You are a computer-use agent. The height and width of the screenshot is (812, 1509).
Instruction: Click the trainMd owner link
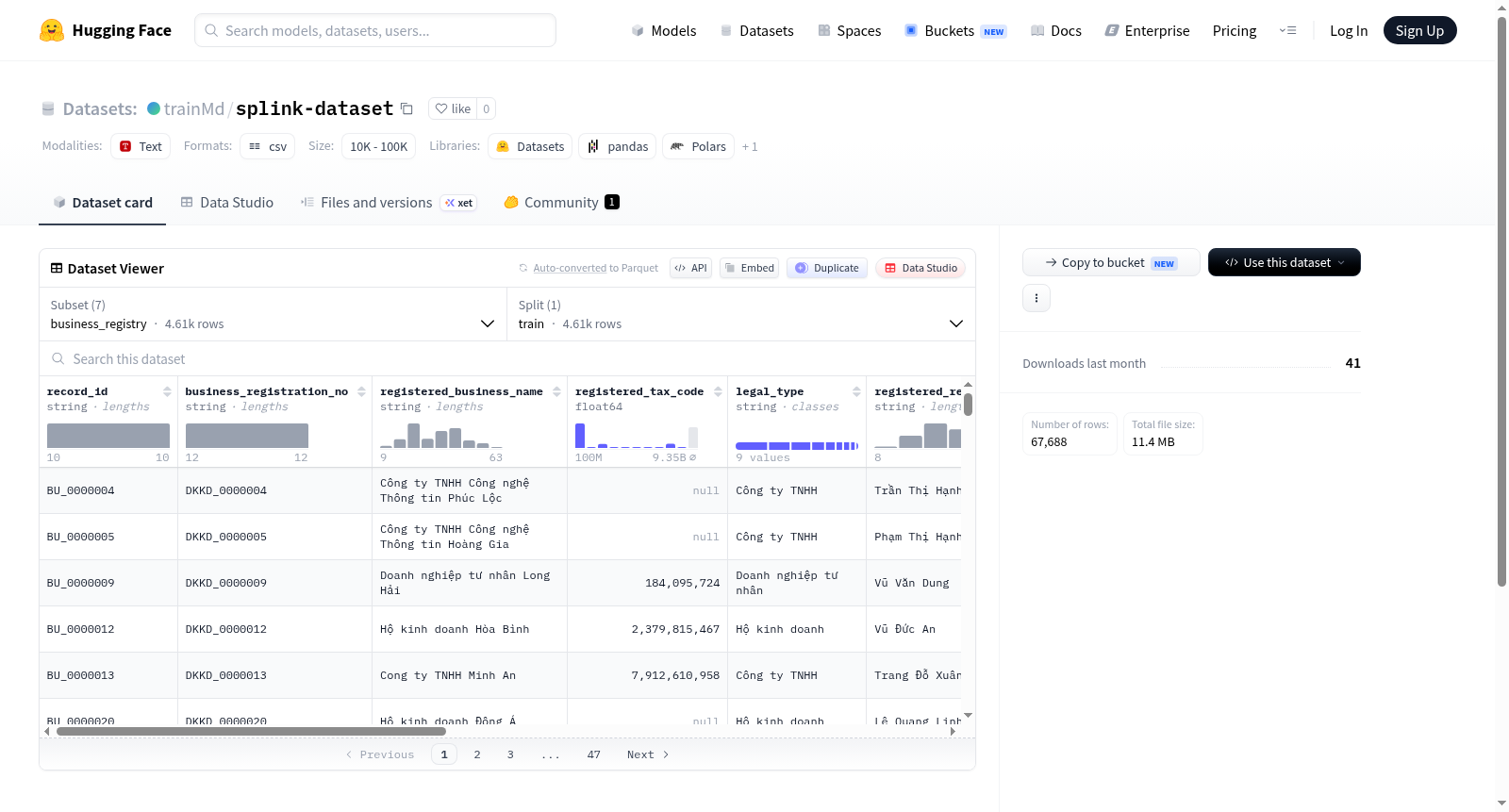pyautogui.click(x=194, y=108)
